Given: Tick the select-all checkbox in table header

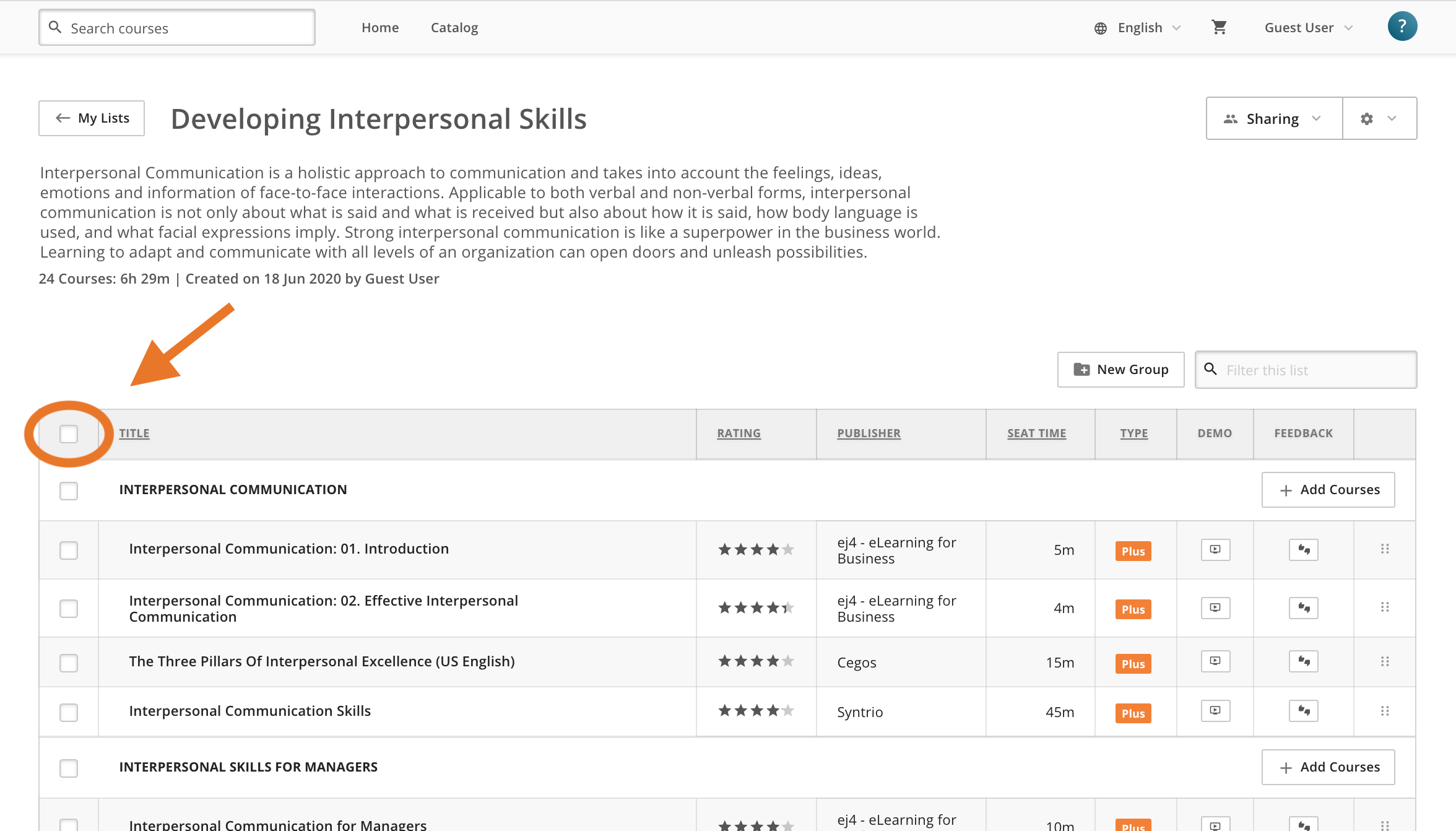Looking at the screenshot, I should (69, 434).
